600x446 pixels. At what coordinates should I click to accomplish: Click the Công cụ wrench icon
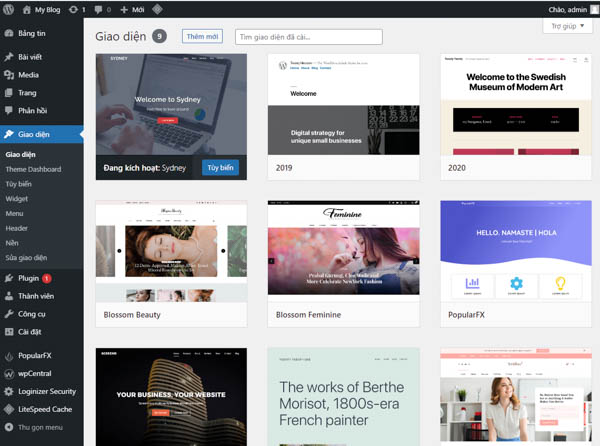[9, 314]
